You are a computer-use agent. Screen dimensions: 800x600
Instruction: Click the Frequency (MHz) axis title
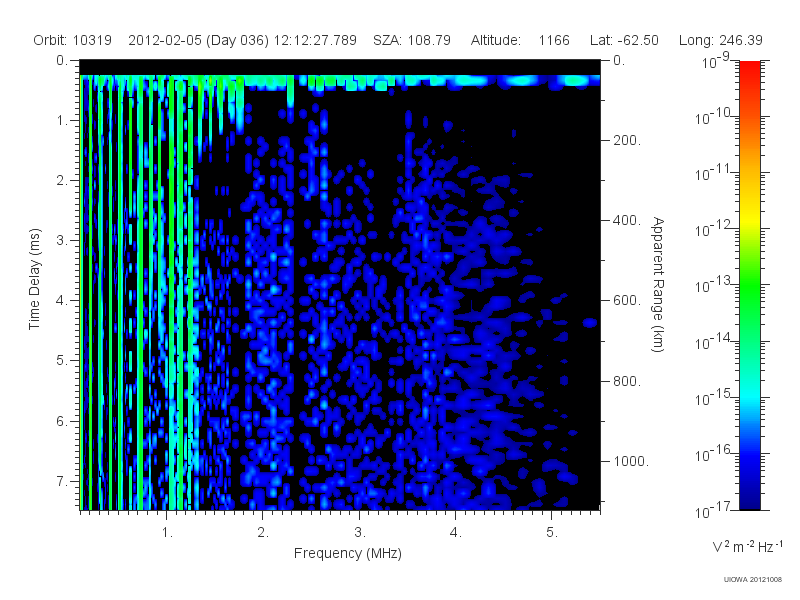coord(348,554)
